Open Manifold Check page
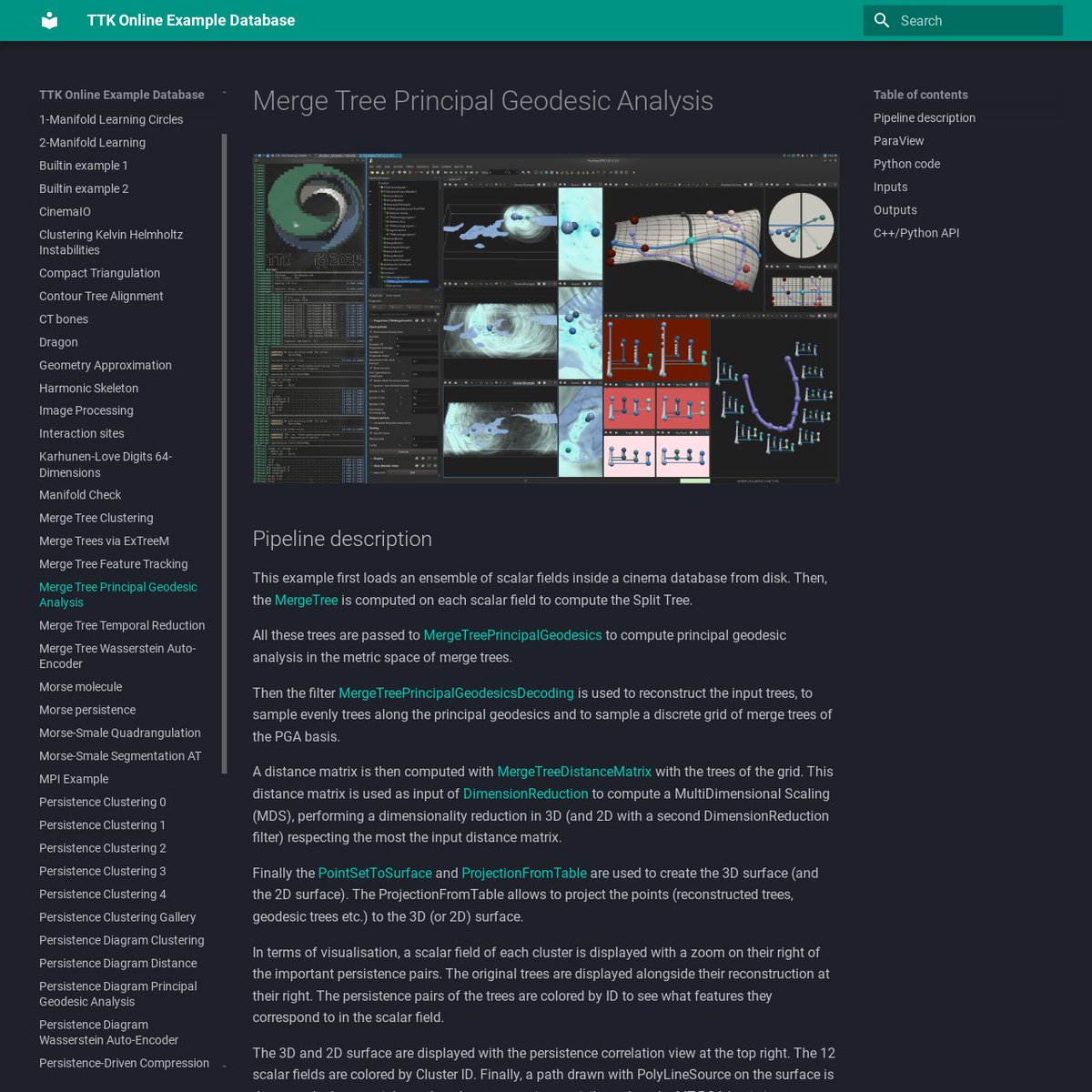 [80, 495]
